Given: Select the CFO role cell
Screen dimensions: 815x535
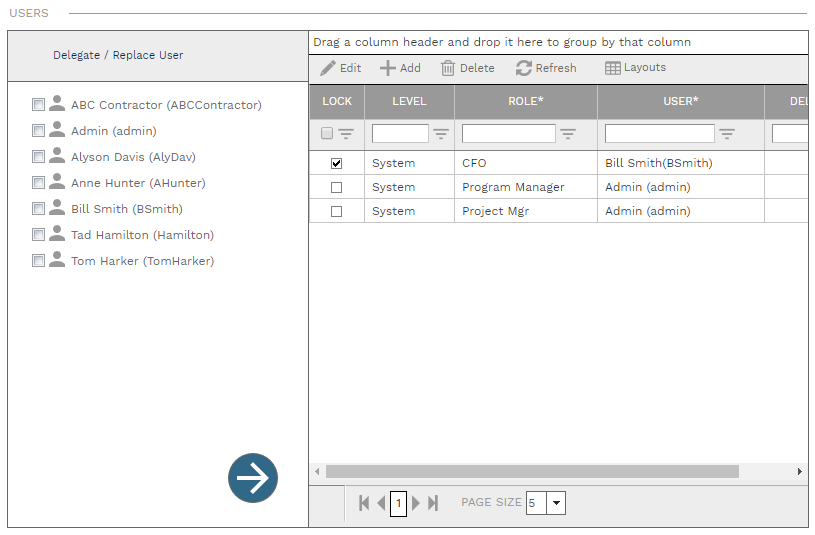Looking at the screenshot, I should click(525, 163).
